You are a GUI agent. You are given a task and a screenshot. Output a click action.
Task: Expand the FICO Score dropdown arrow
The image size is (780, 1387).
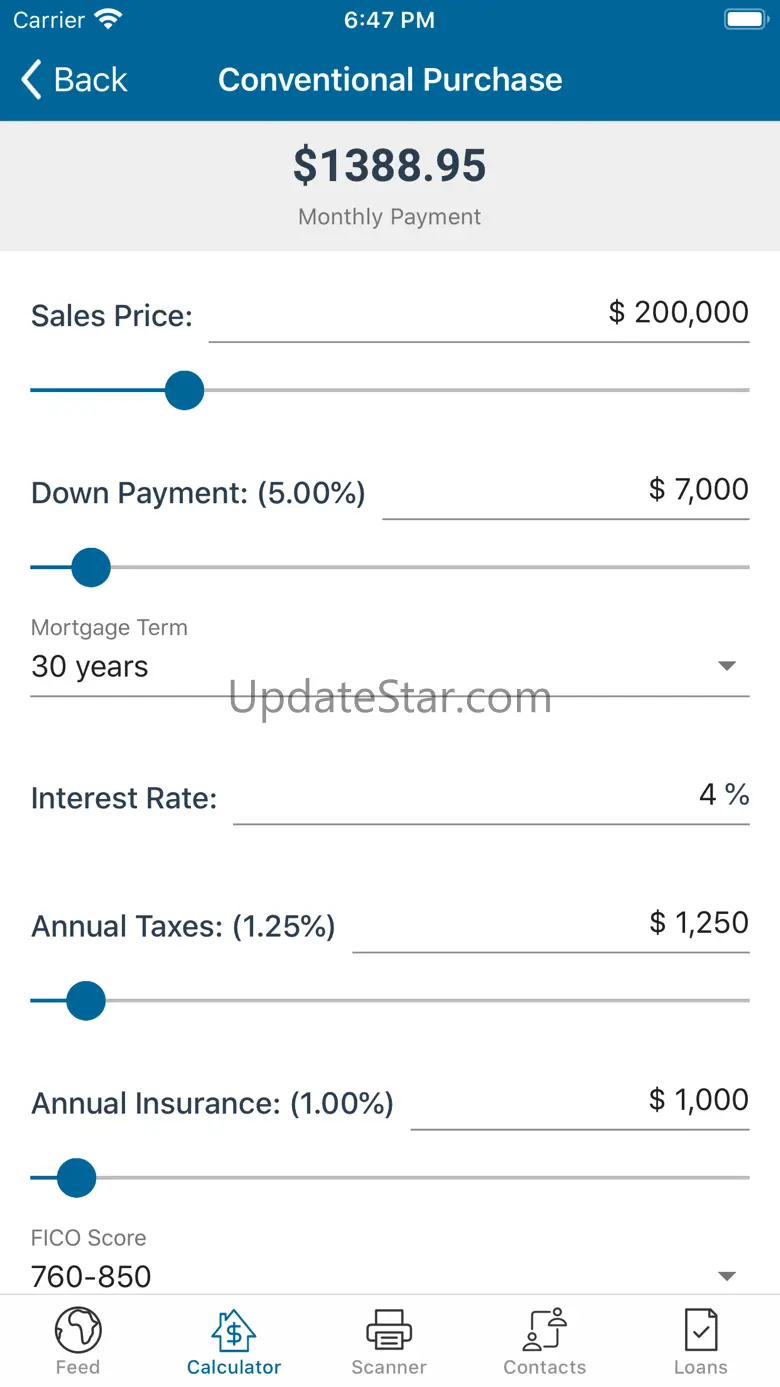727,1276
